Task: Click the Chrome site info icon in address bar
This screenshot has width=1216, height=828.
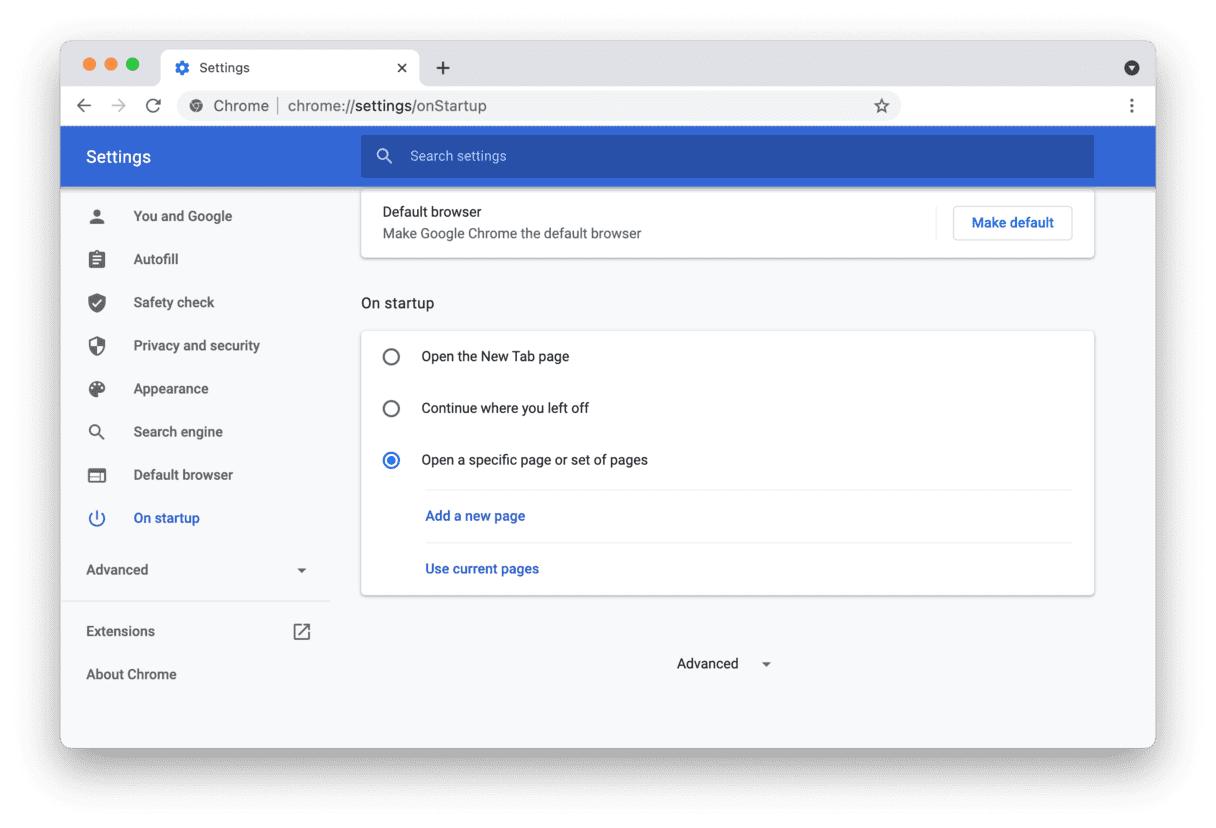Action: (x=196, y=106)
